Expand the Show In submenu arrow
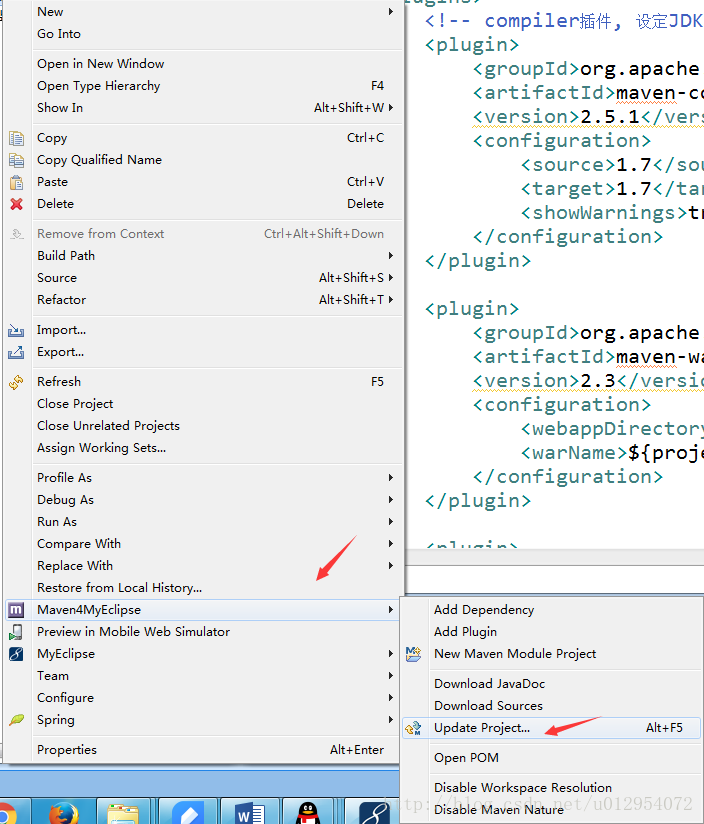Screen dimensions: 704x824 (391, 108)
